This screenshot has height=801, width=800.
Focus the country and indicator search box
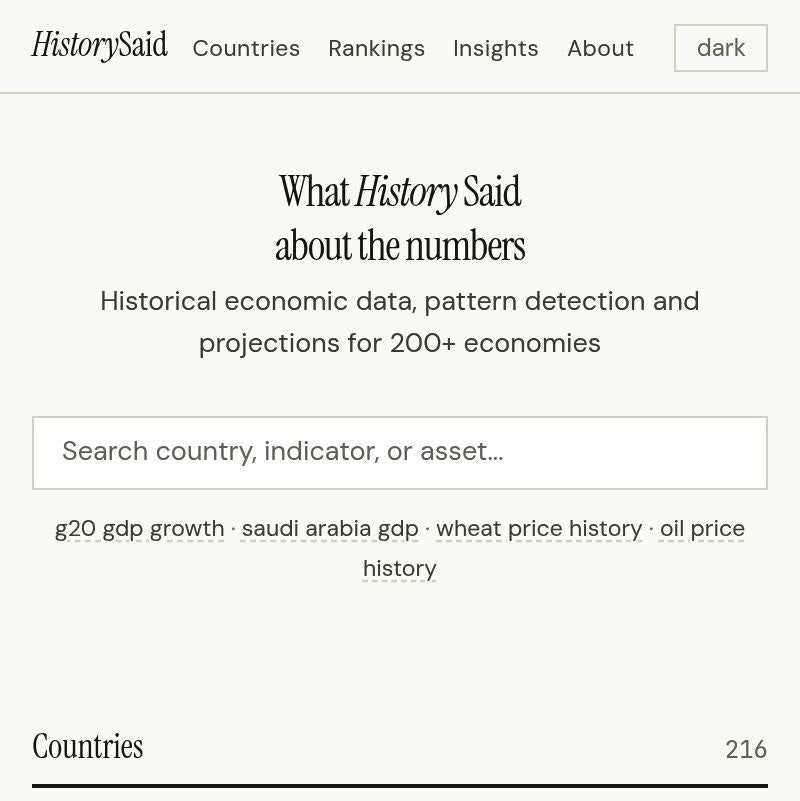tap(400, 452)
